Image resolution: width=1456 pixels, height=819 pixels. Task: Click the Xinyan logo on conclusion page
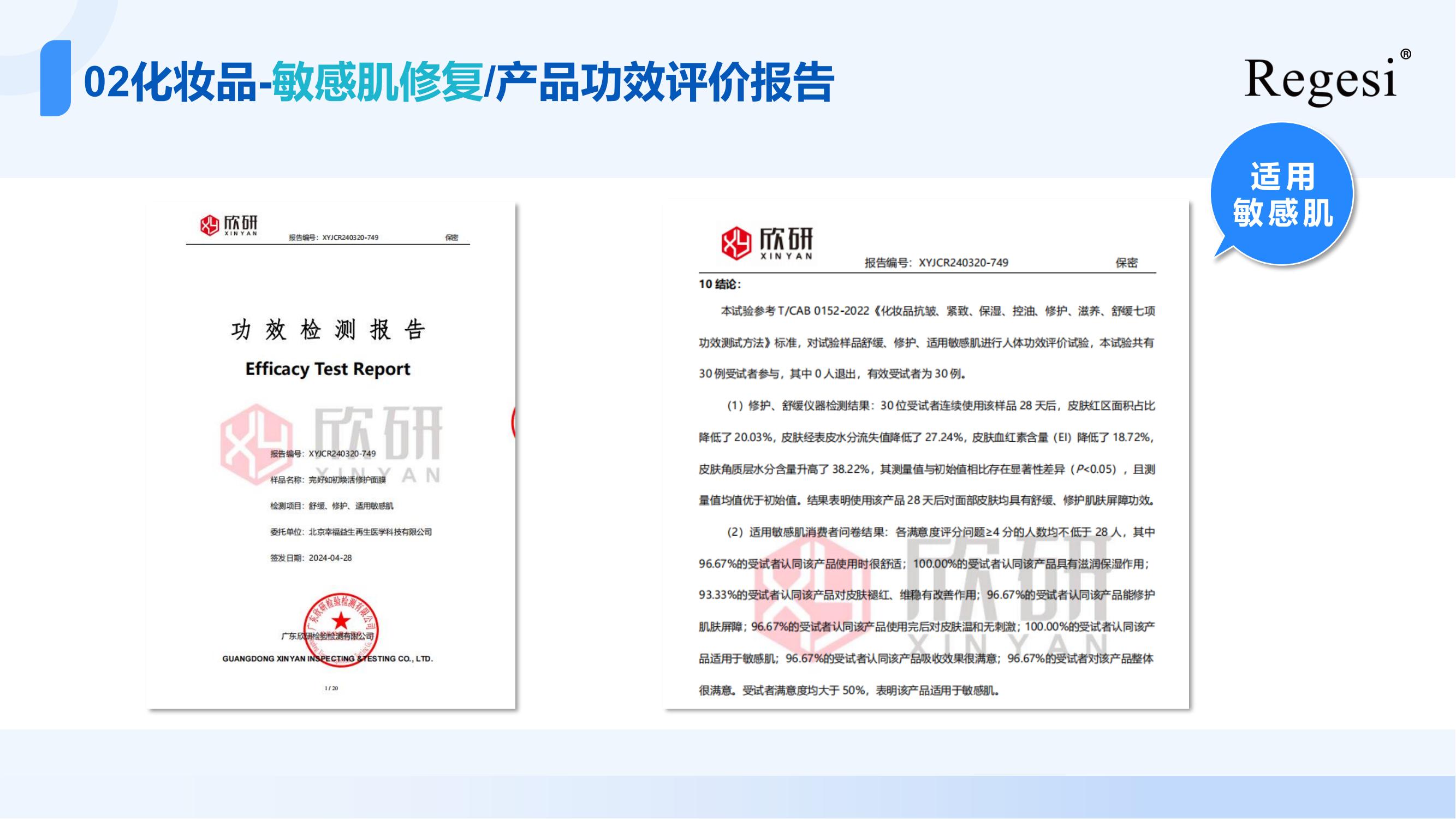point(767,242)
